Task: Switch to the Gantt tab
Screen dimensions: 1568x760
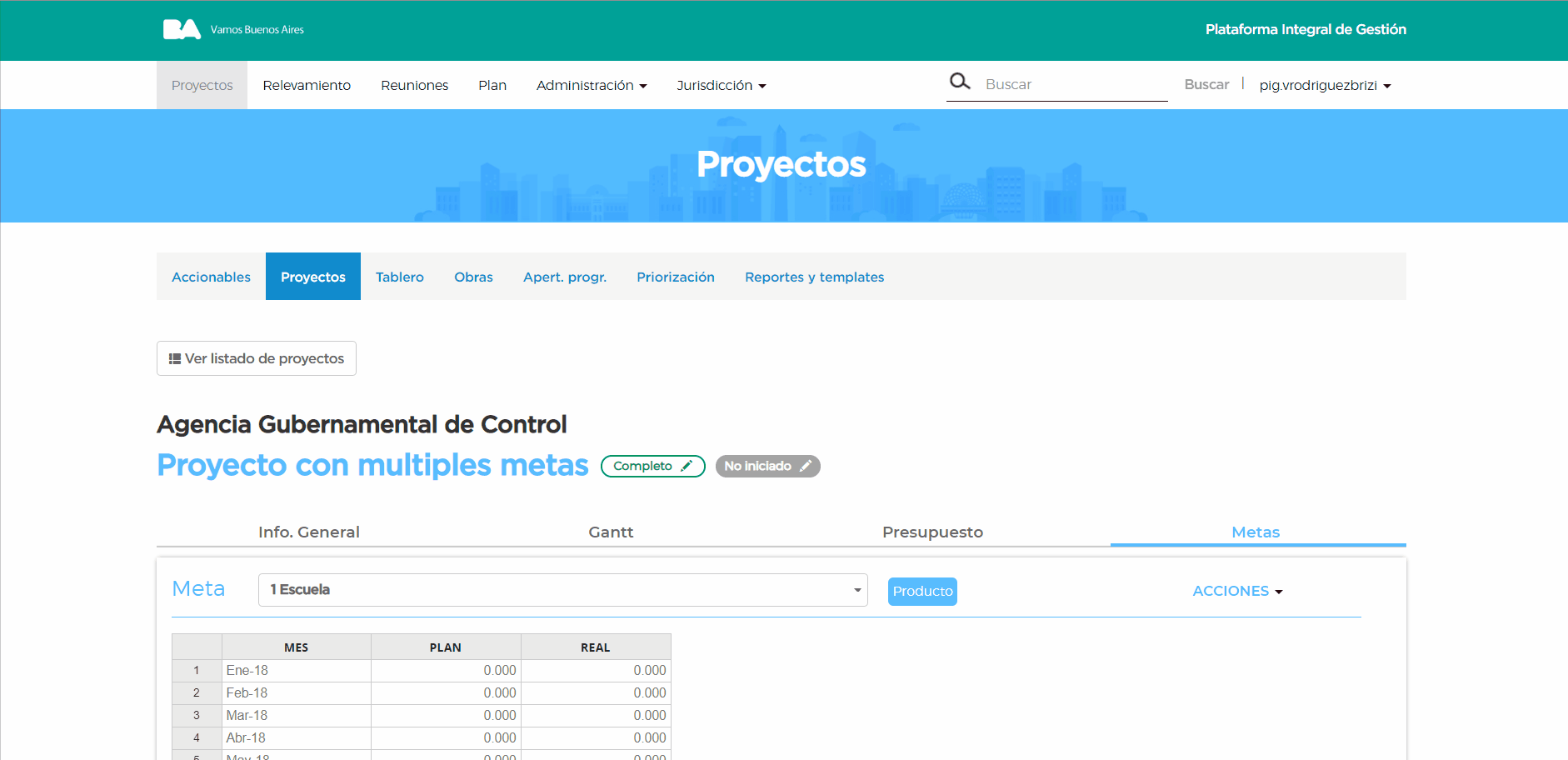Action: pyautogui.click(x=611, y=532)
